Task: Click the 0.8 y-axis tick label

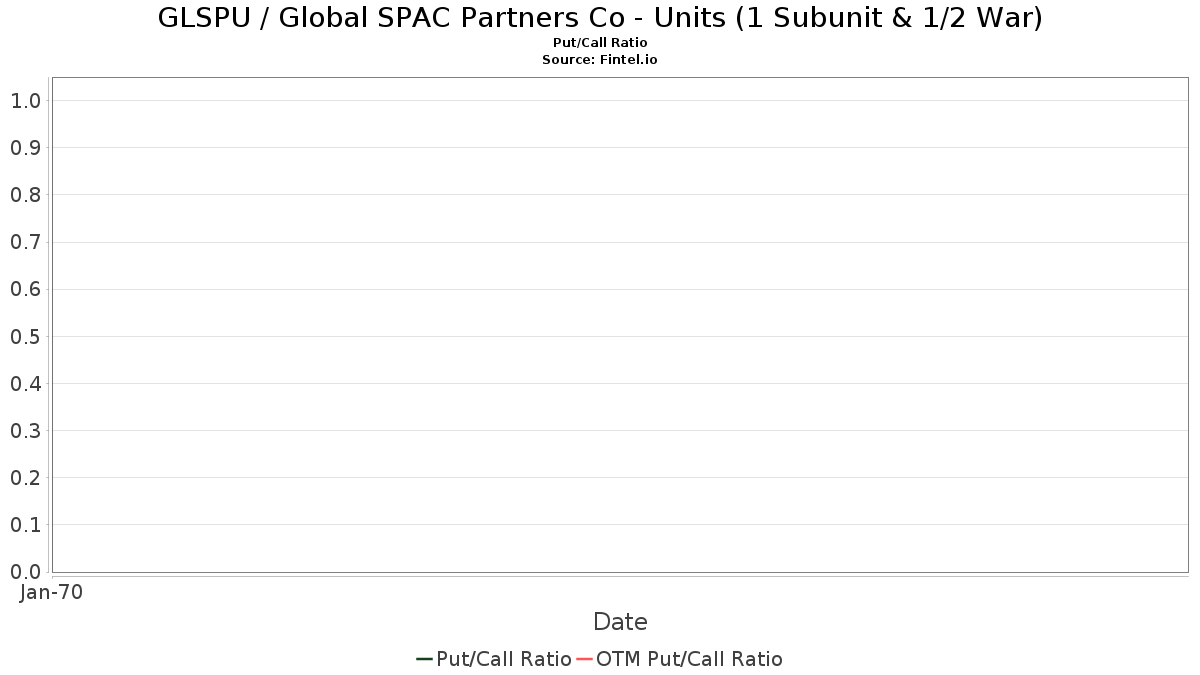Action: [25, 195]
